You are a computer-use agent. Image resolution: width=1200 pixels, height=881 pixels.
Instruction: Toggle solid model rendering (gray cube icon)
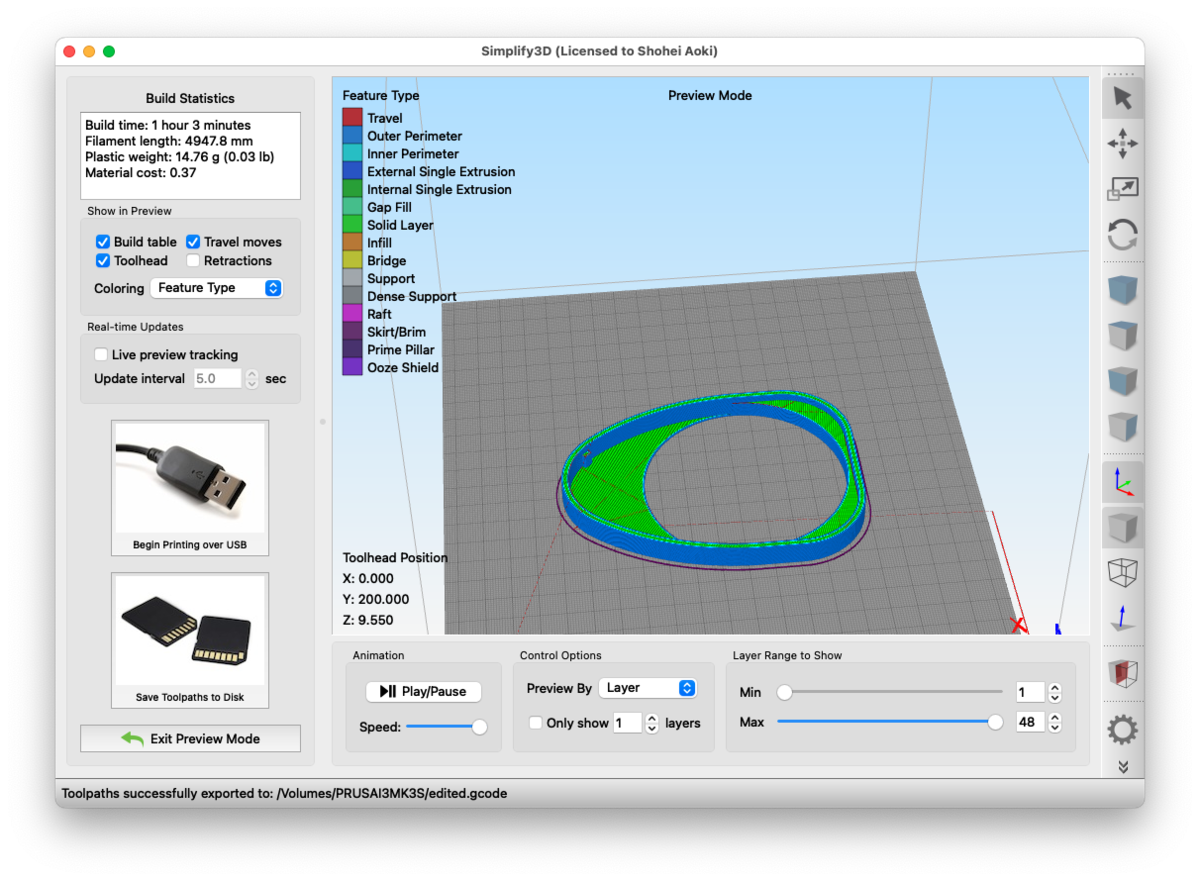[x=1123, y=527]
